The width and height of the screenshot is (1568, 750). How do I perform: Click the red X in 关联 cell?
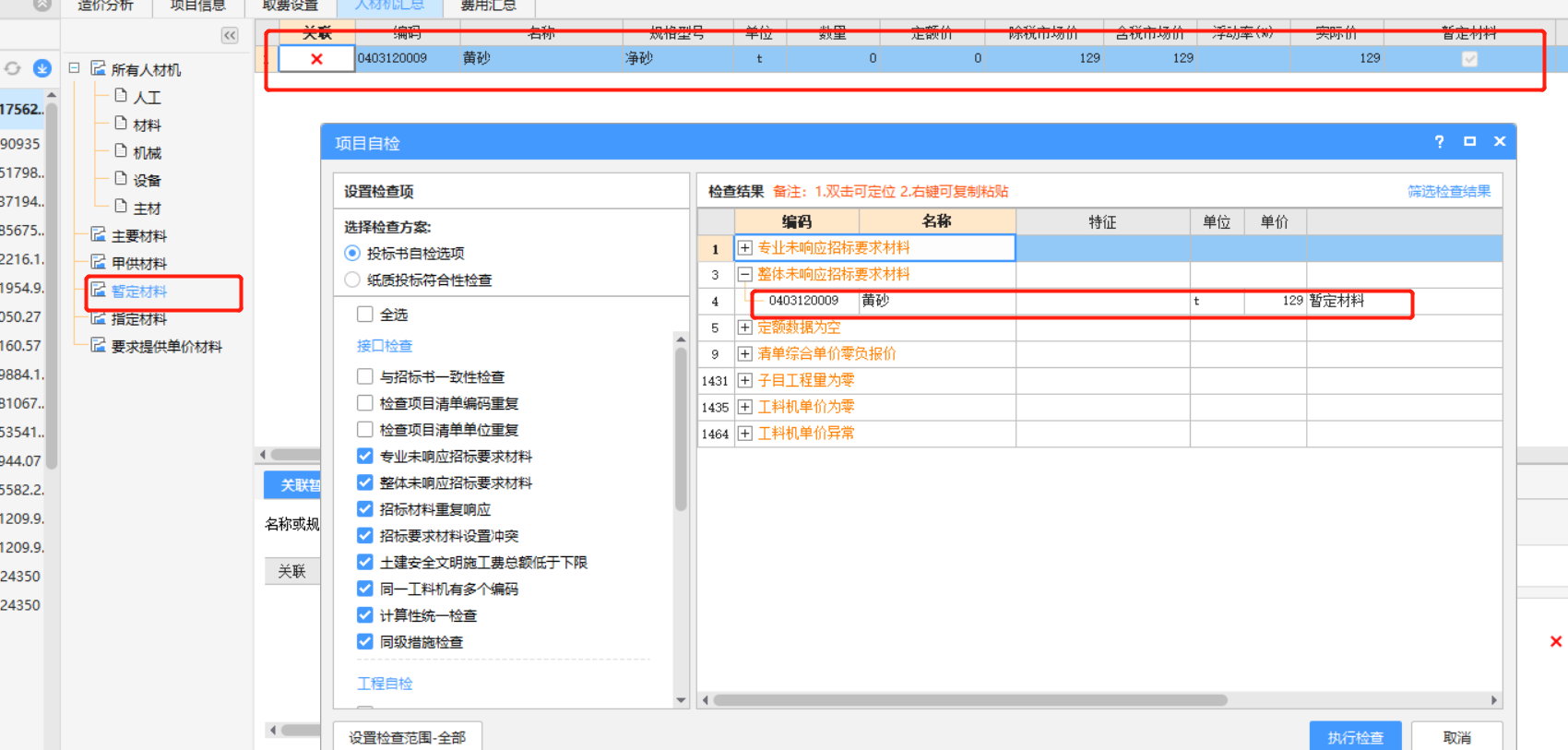pos(316,59)
